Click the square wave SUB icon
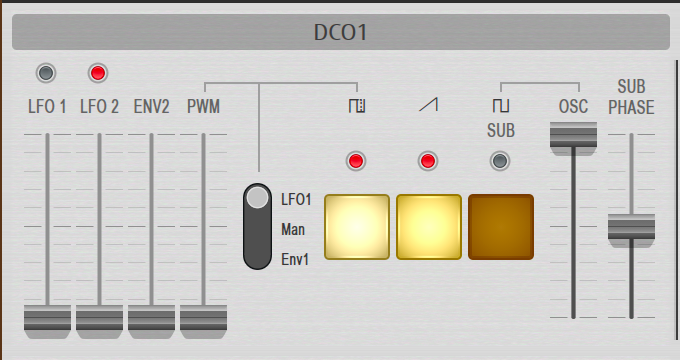The height and width of the screenshot is (360, 680). click(500, 106)
